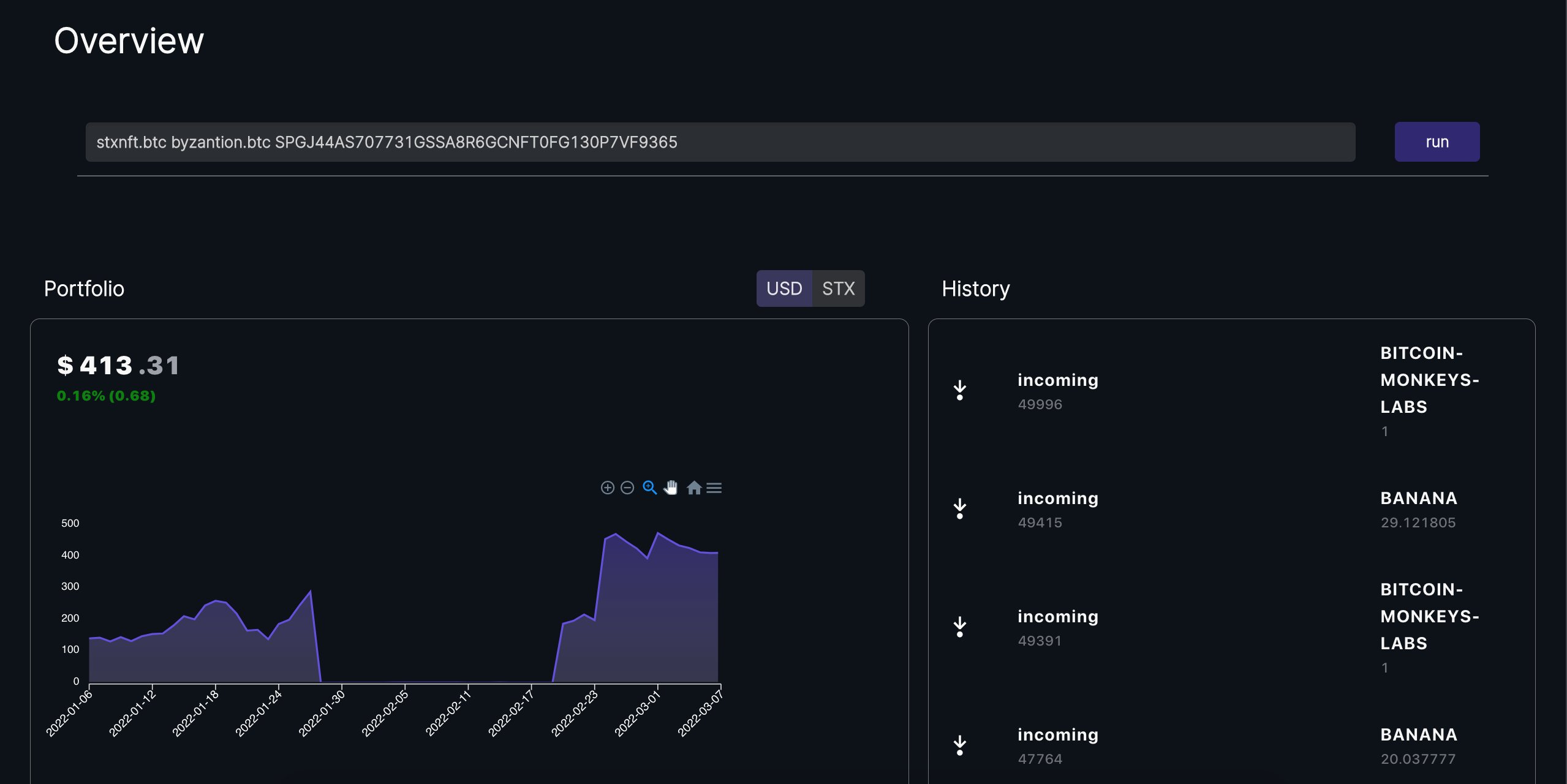The width and height of the screenshot is (1567, 784).
Task: Click incoming arrow icon for block 49415
Action: point(959,508)
